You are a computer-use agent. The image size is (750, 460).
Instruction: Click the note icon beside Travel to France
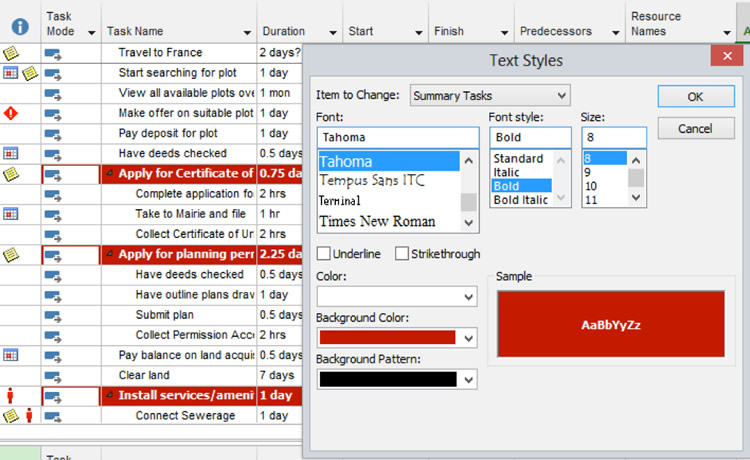point(11,53)
